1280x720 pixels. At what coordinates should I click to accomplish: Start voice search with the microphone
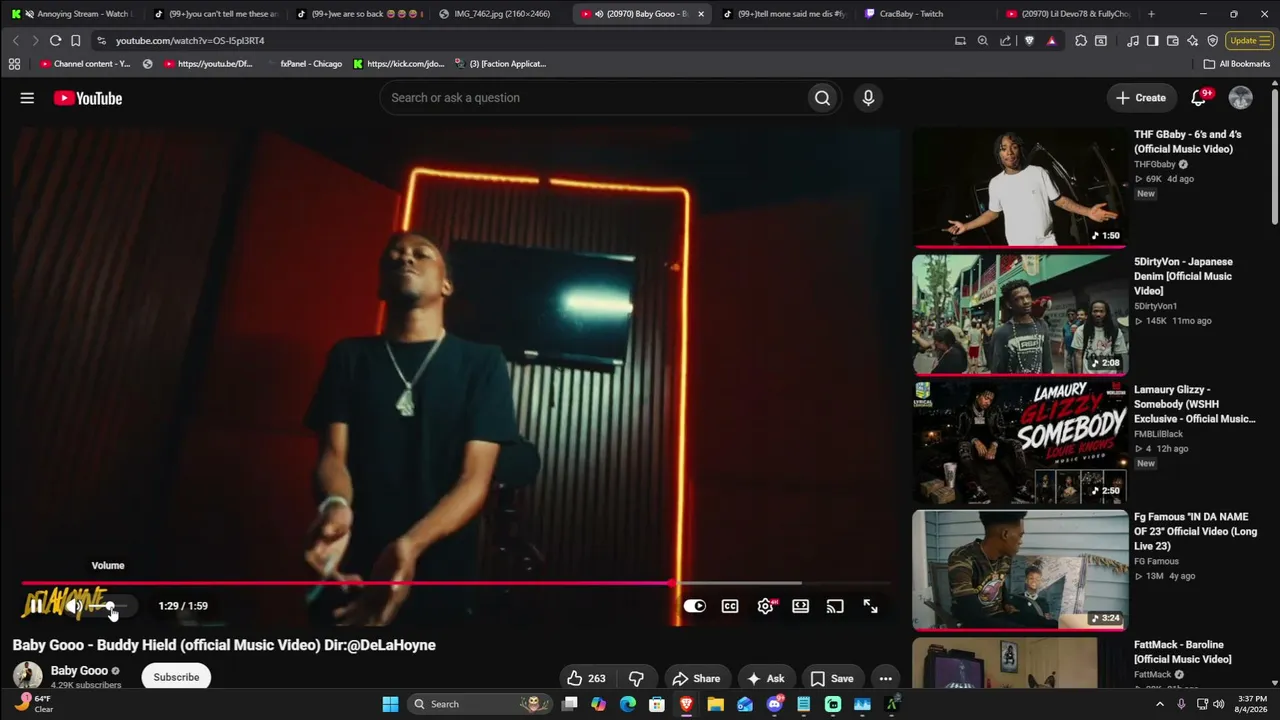coord(868,98)
